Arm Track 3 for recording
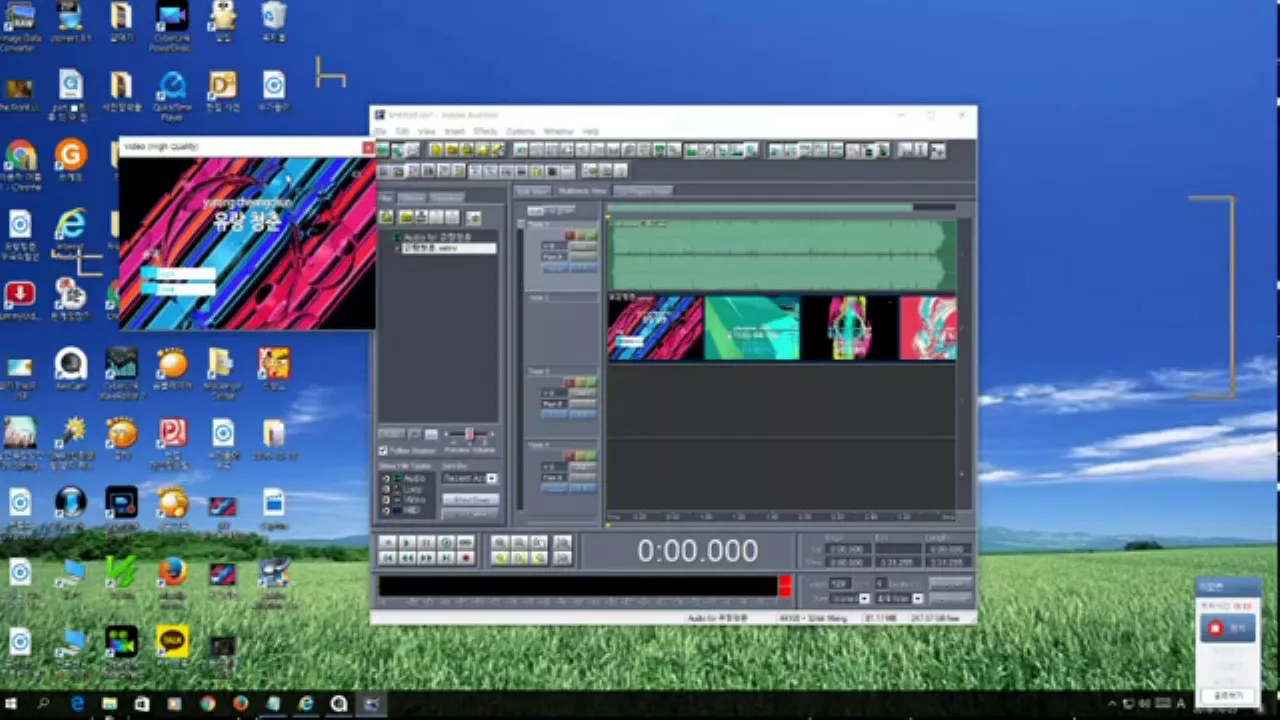The image size is (1280, 720). (570, 382)
